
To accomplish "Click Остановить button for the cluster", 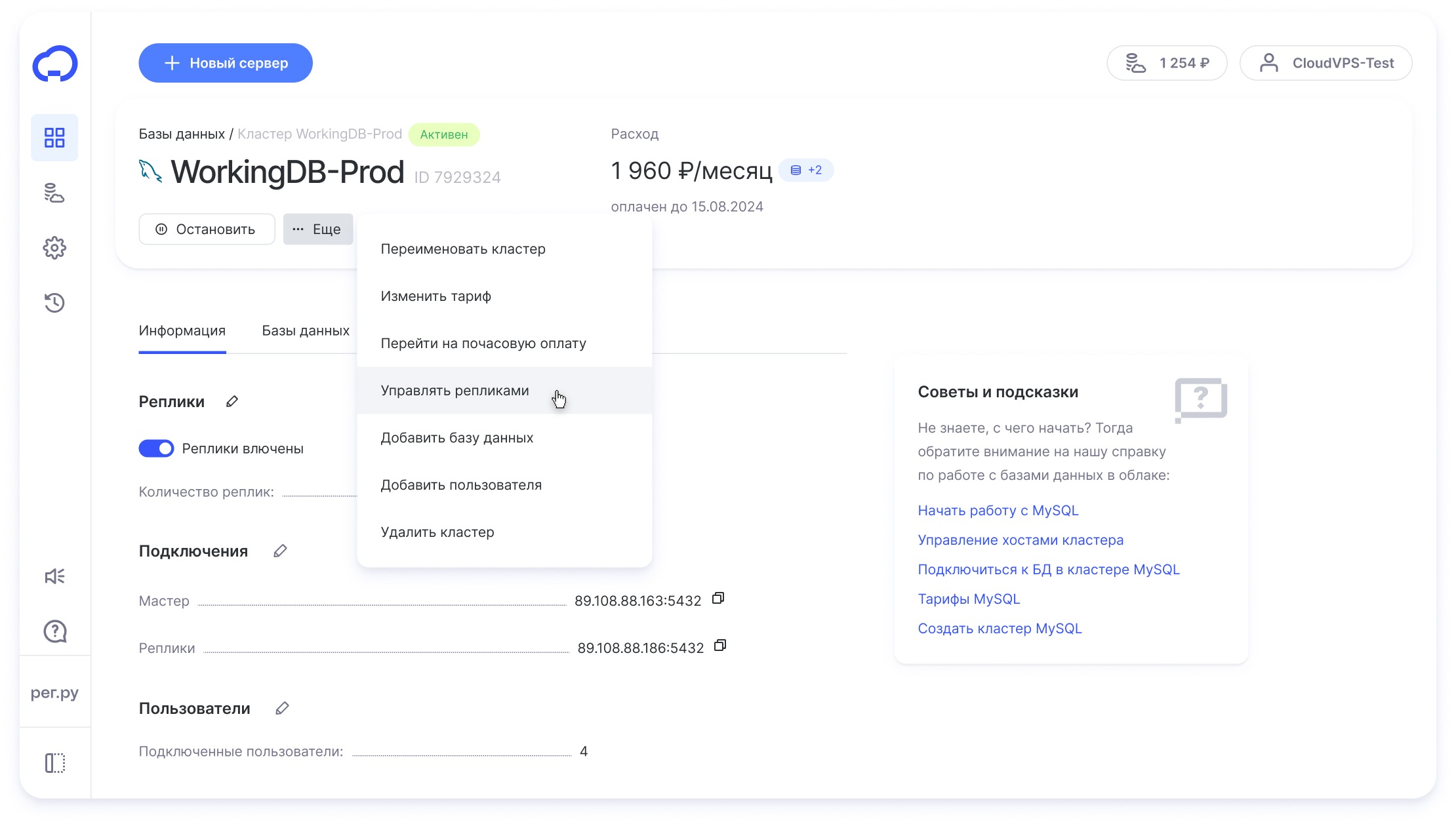I will coord(205,229).
